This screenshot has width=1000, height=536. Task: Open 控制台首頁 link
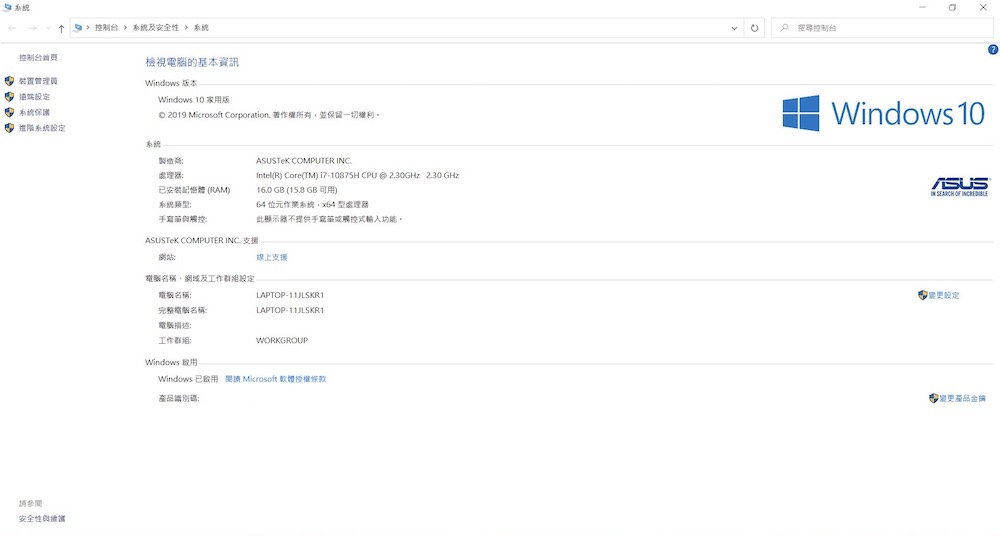point(38,57)
